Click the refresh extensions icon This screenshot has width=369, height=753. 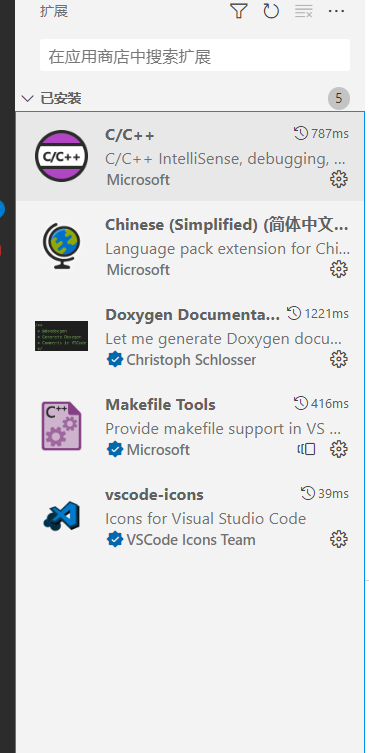coord(271,11)
